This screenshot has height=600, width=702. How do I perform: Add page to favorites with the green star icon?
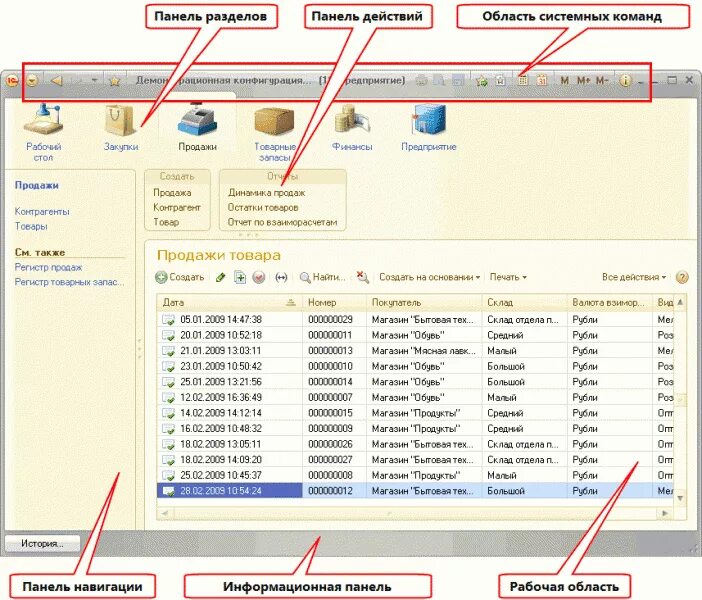[x=482, y=81]
